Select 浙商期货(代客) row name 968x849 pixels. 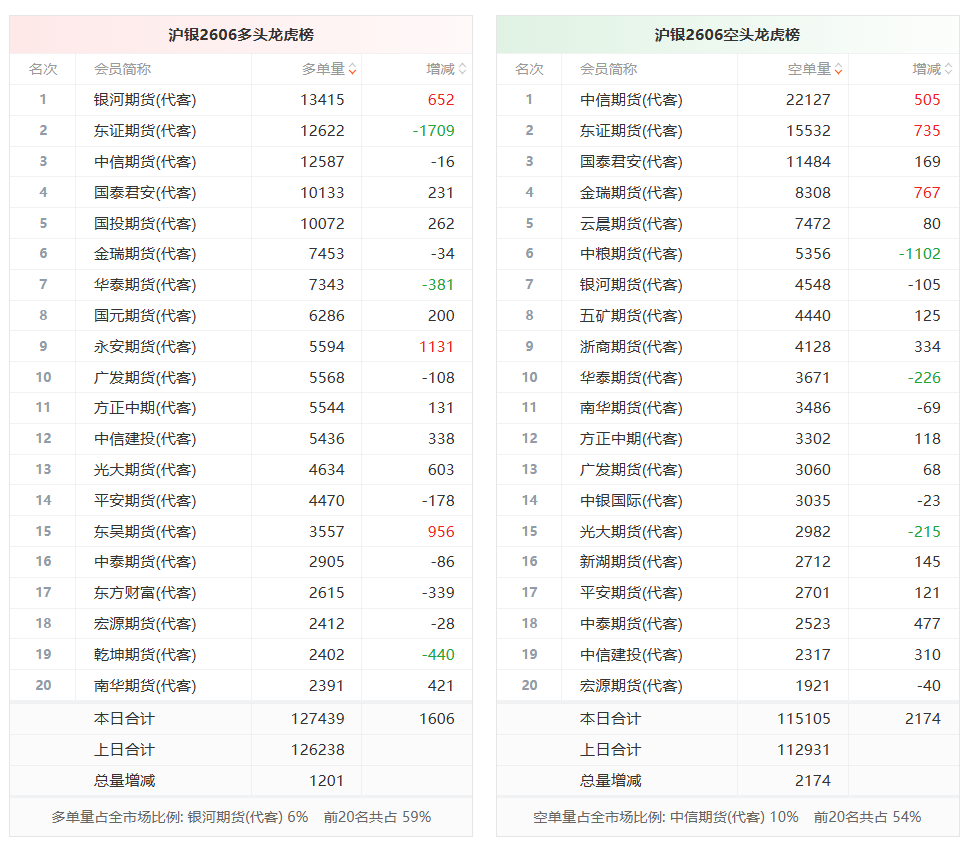tap(632, 346)
